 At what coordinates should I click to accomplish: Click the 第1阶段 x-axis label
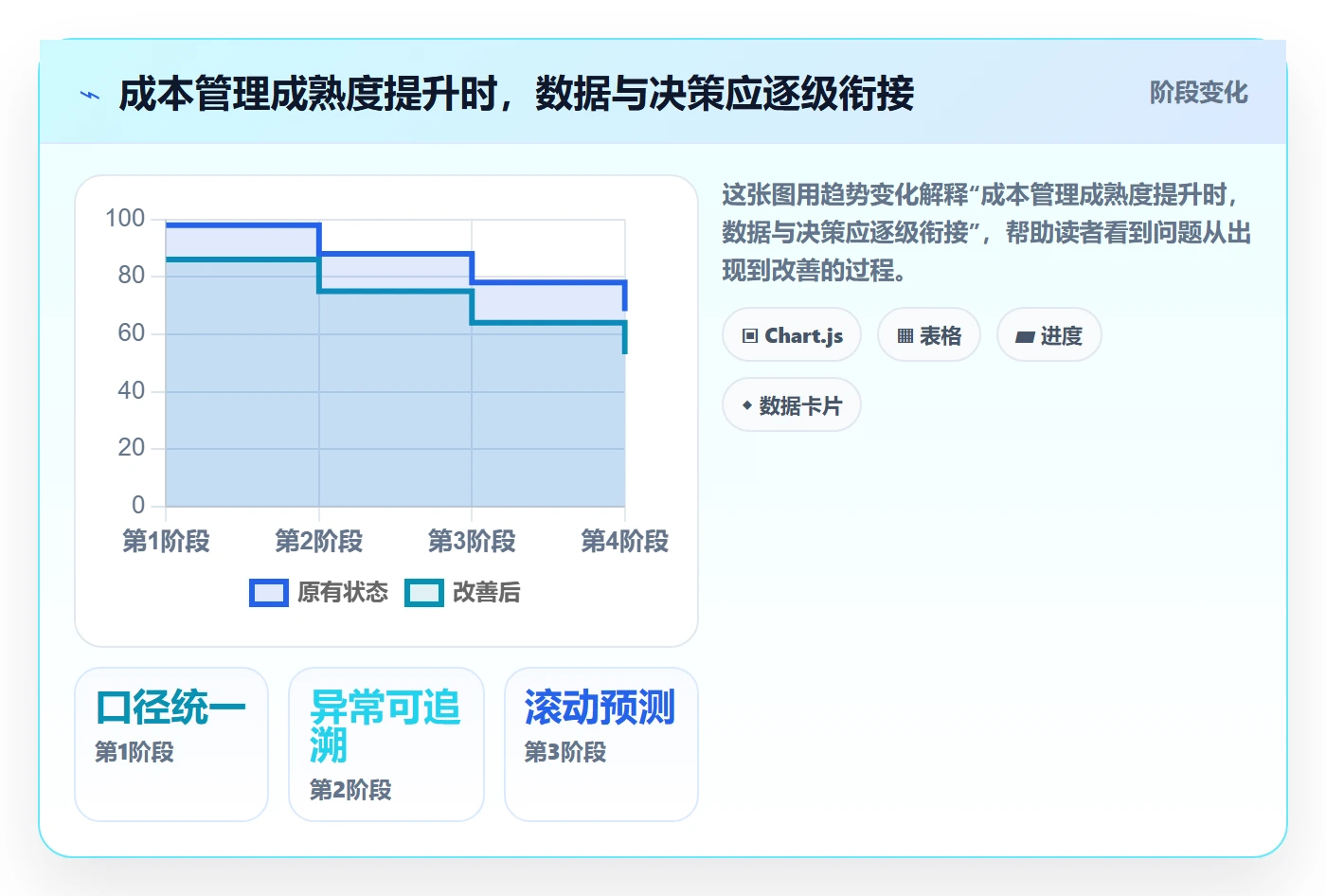coord(166,541)
